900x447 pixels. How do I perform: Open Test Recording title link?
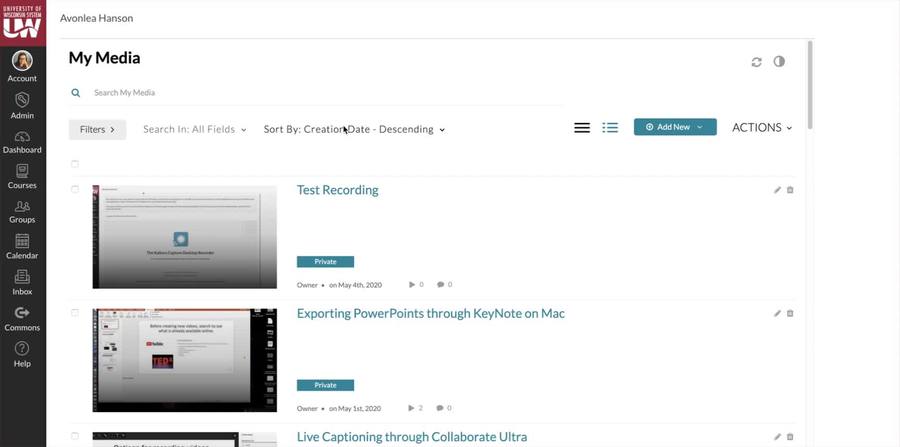click(338, 190)
